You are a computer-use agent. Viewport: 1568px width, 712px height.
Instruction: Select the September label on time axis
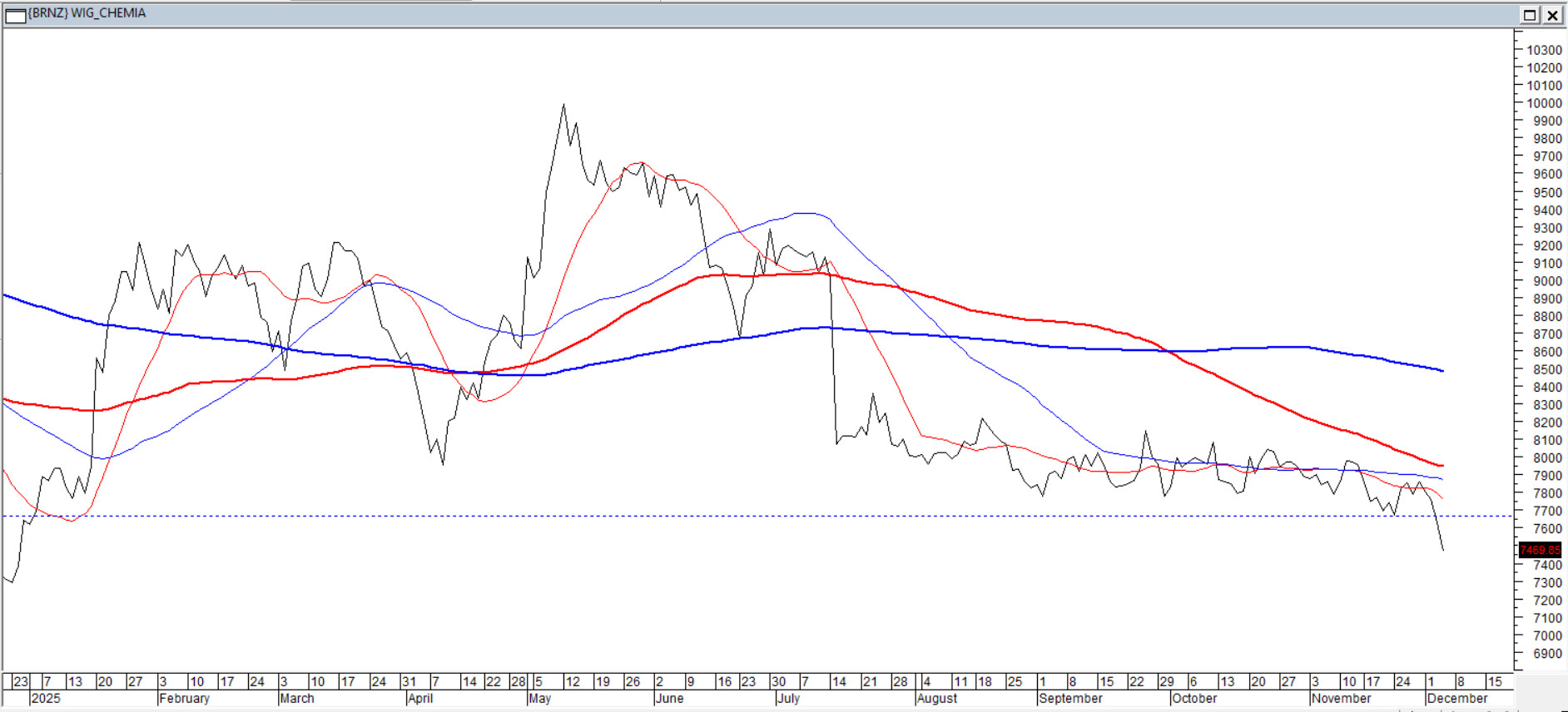(1069, 699)
